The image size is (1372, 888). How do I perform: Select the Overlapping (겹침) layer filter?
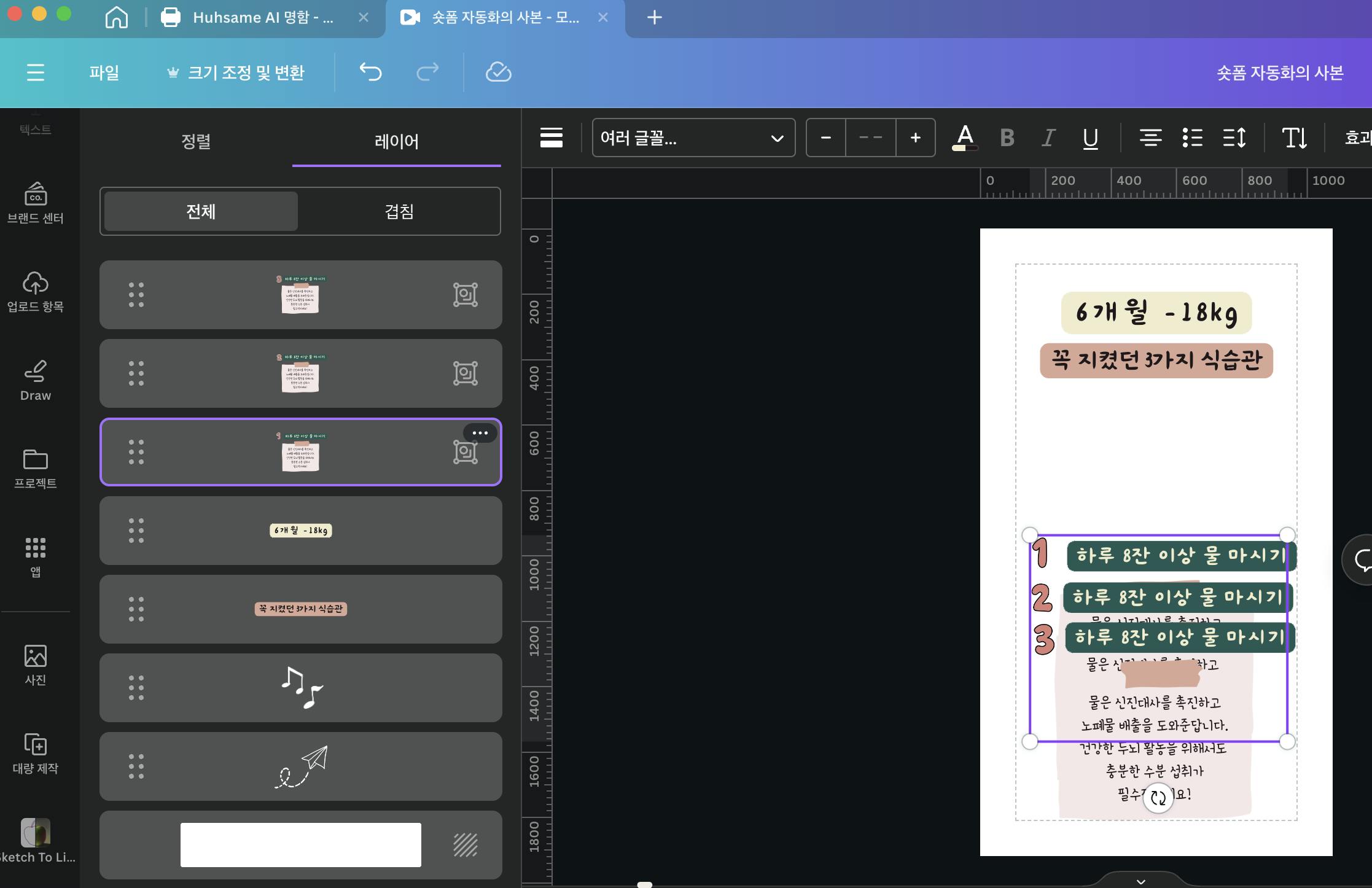[x=399, y=211]
